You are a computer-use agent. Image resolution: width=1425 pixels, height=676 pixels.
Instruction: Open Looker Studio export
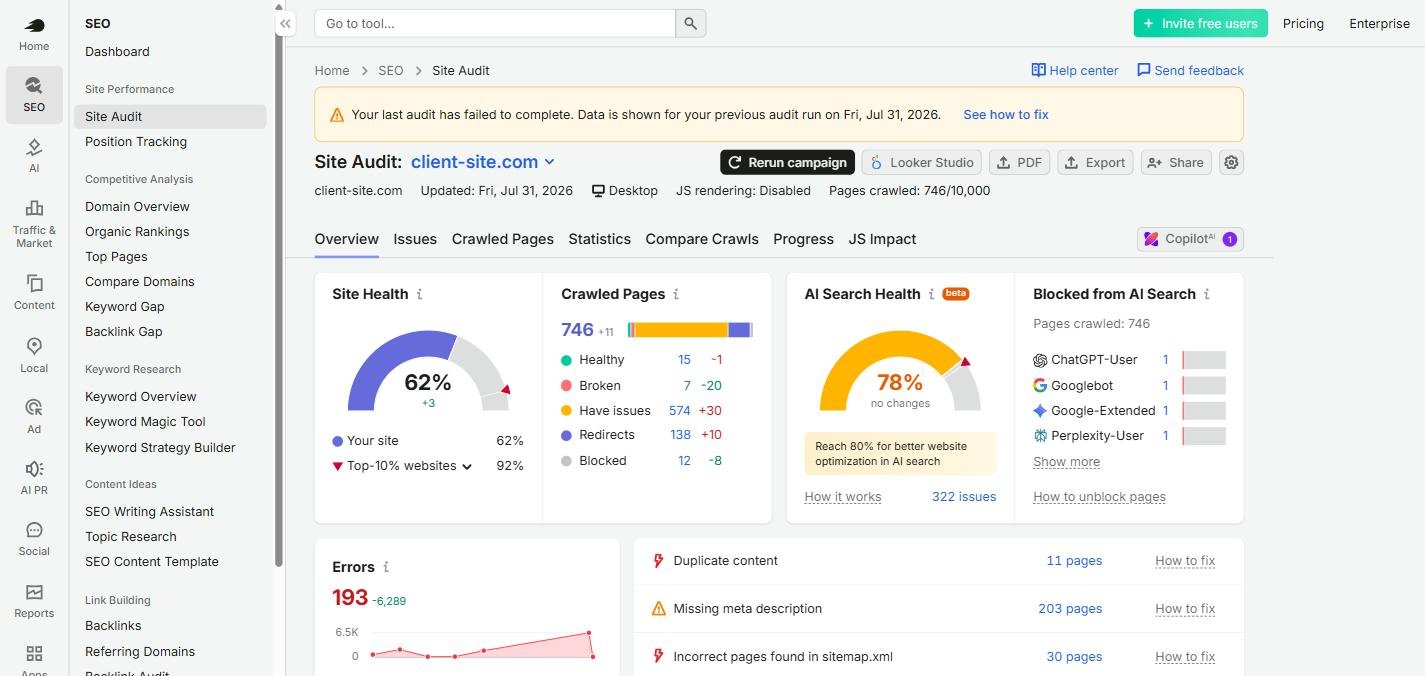pos(921,162)
